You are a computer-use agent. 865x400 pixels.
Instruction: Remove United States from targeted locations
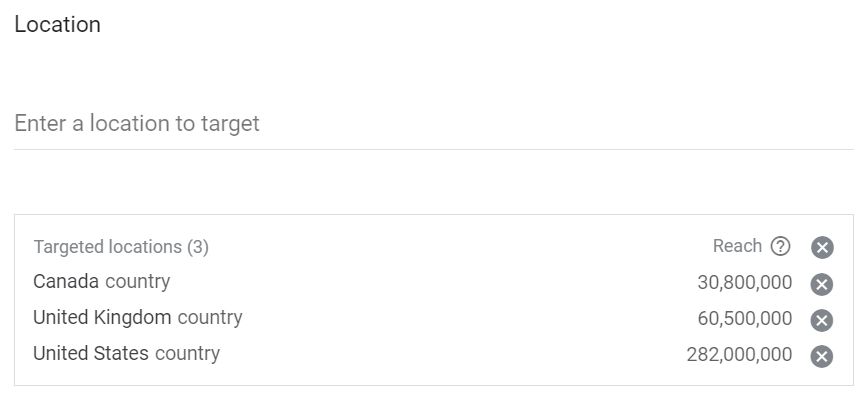[822, 356]
